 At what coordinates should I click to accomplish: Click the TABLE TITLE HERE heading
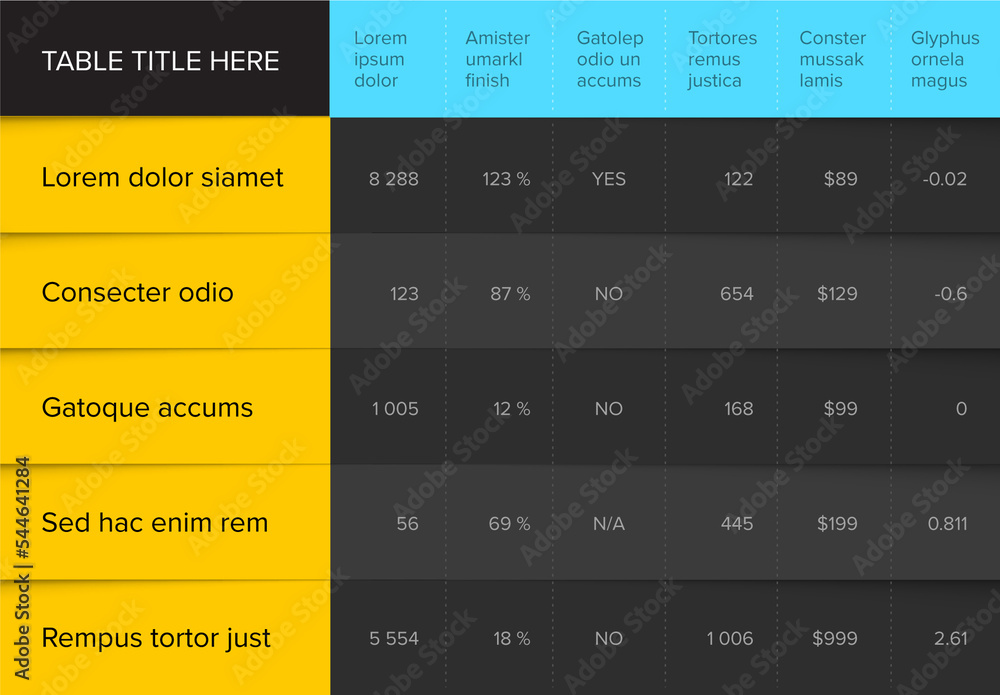click(160, 61)
